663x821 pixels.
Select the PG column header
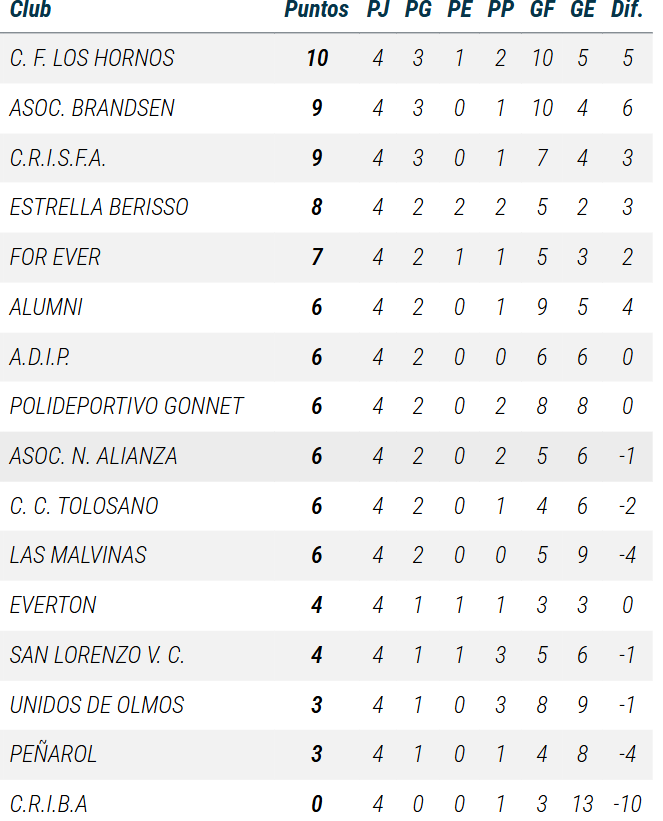tap(418, 11)
